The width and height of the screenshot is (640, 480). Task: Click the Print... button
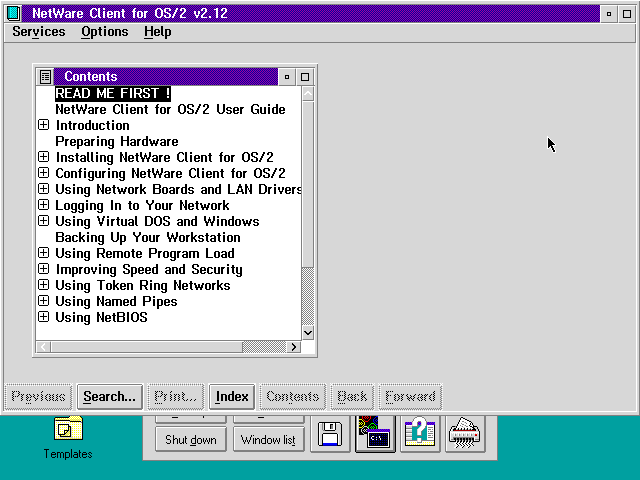pyautogui.click(x=176, y=396)
